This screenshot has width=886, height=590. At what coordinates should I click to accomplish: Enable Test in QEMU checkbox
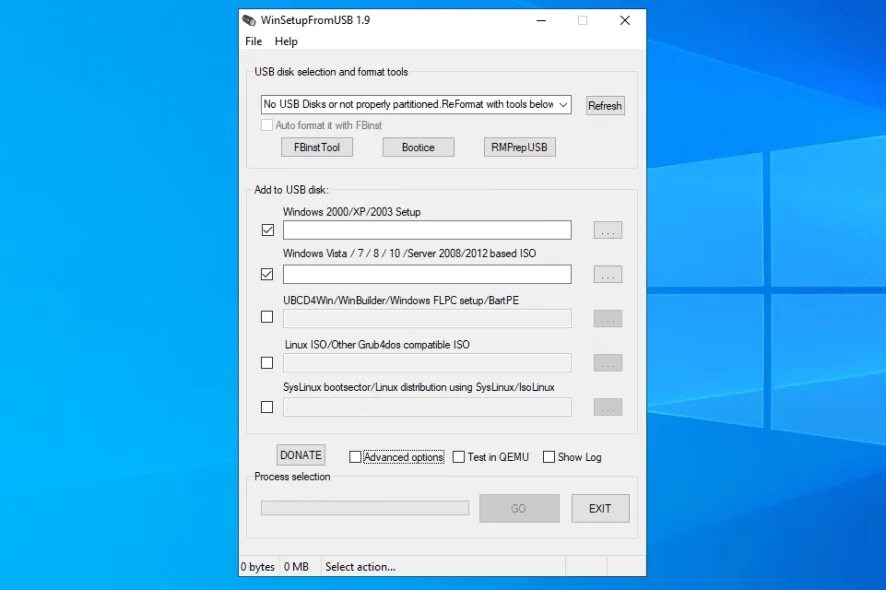459,457
